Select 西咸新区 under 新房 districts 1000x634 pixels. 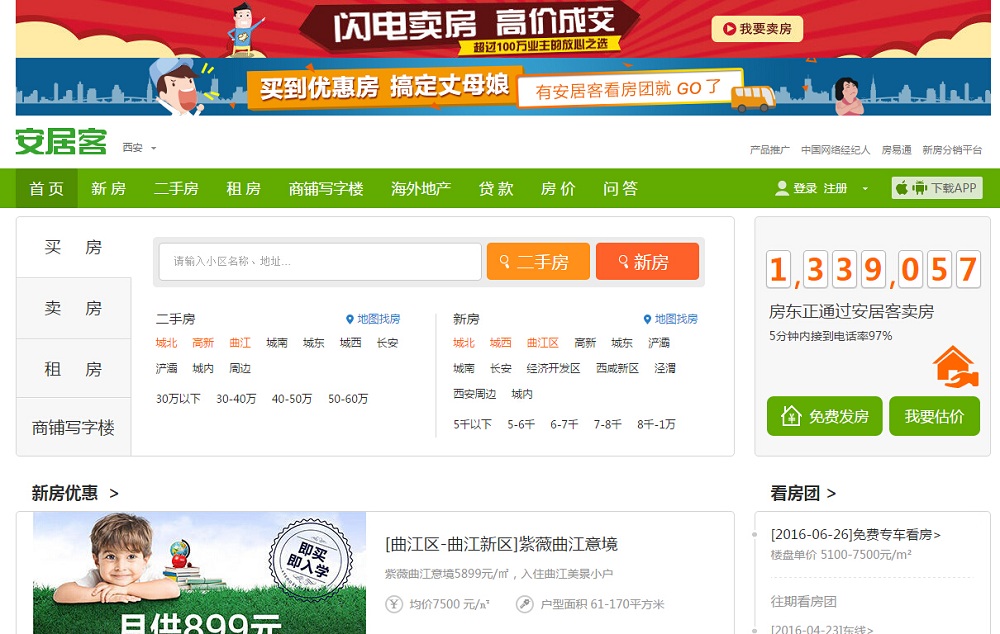pyautogui.click(x=617, y=369)
